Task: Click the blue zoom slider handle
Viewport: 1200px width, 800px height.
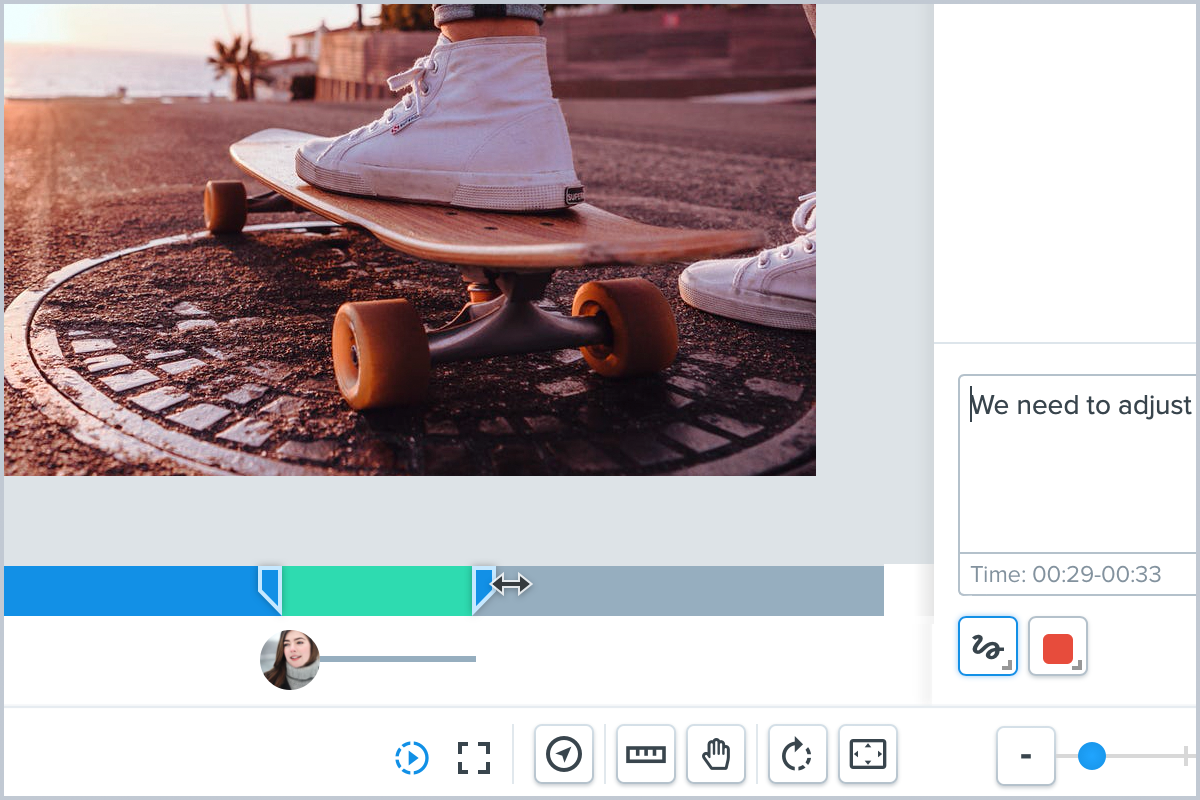Action: pos(1092,756)
